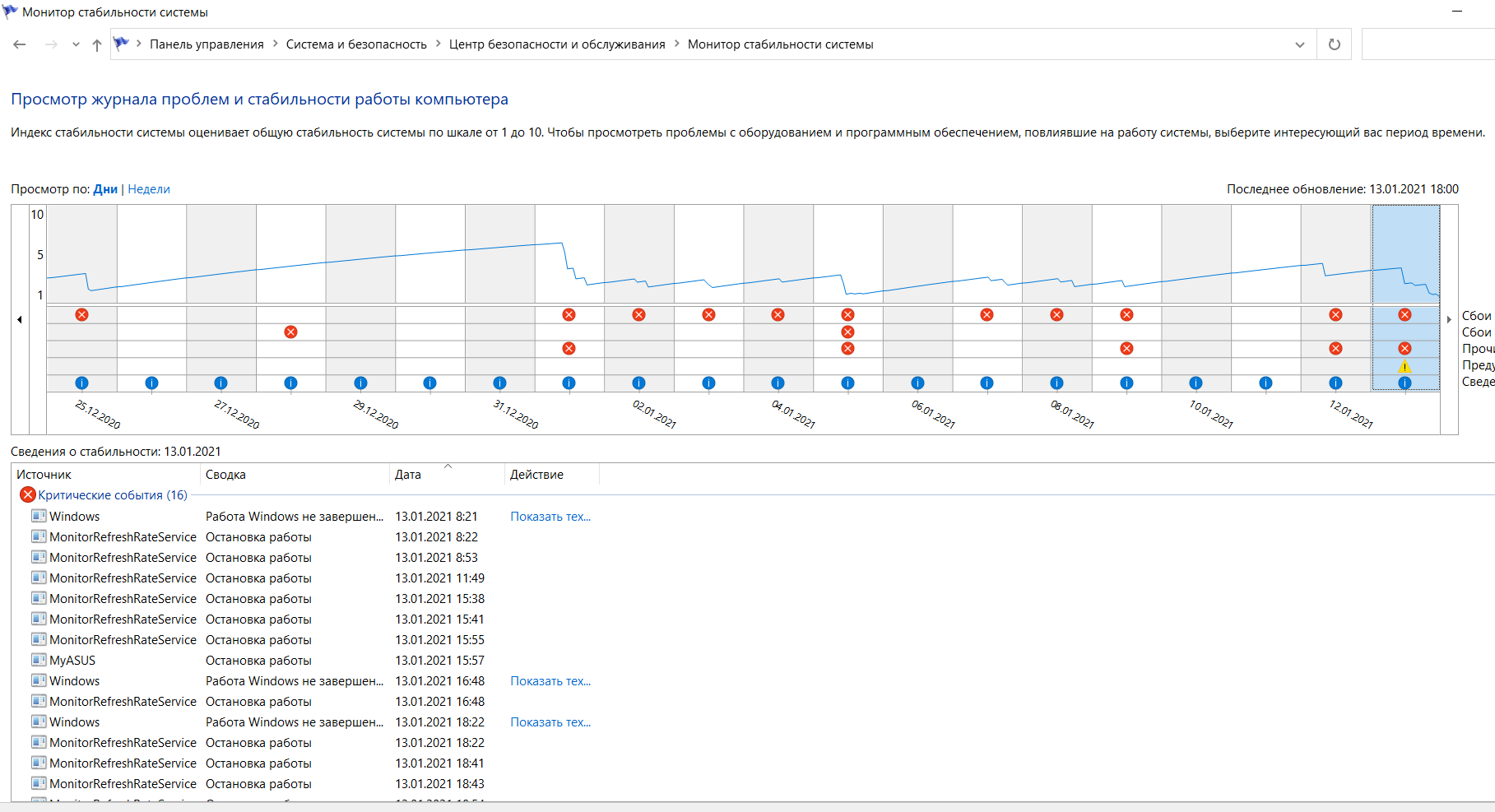
Task: Click the Действие column header
Action: point(552,475)
